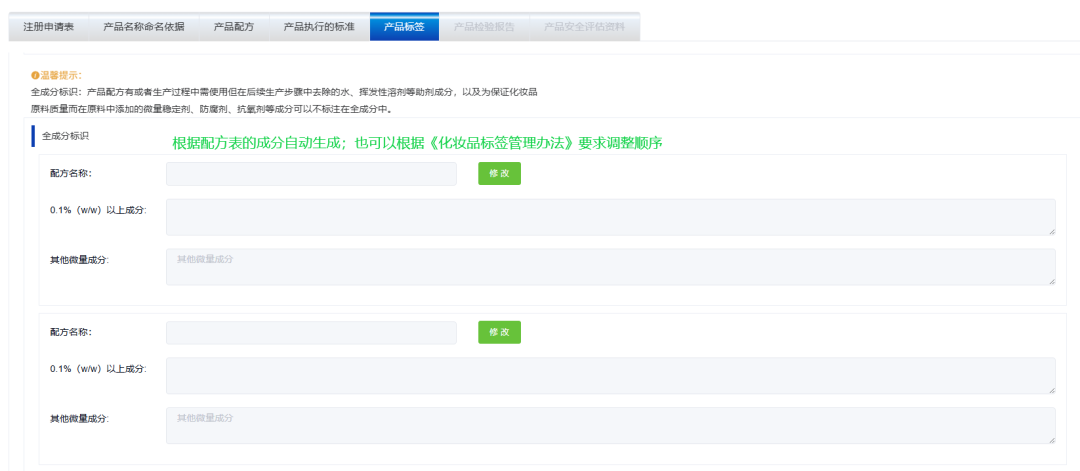Viewport: 1080px width, 471px height.
Task: Grab resize handle of first 0.1%（w/w）以上成分 box
Action: click(1051, 231)
